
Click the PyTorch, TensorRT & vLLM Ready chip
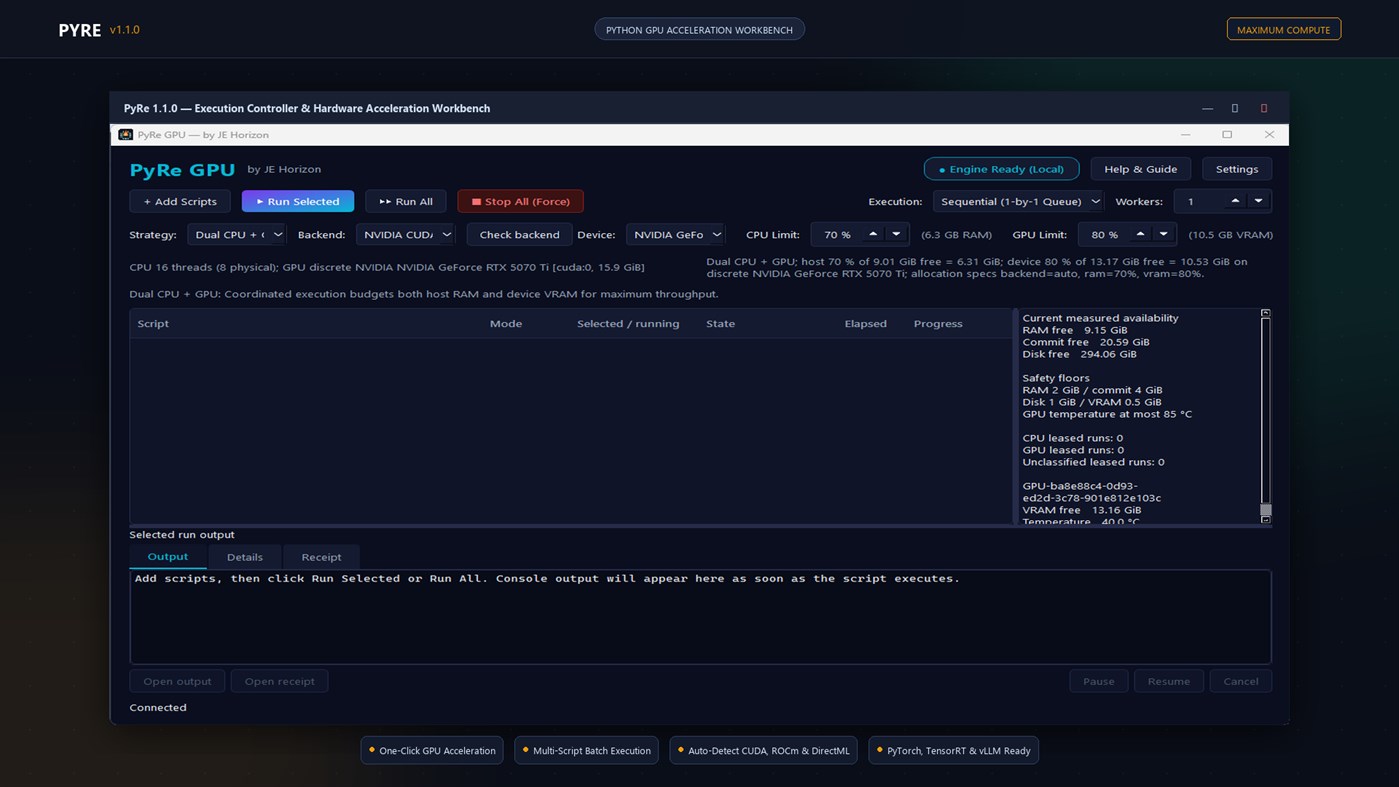(953, 750)
